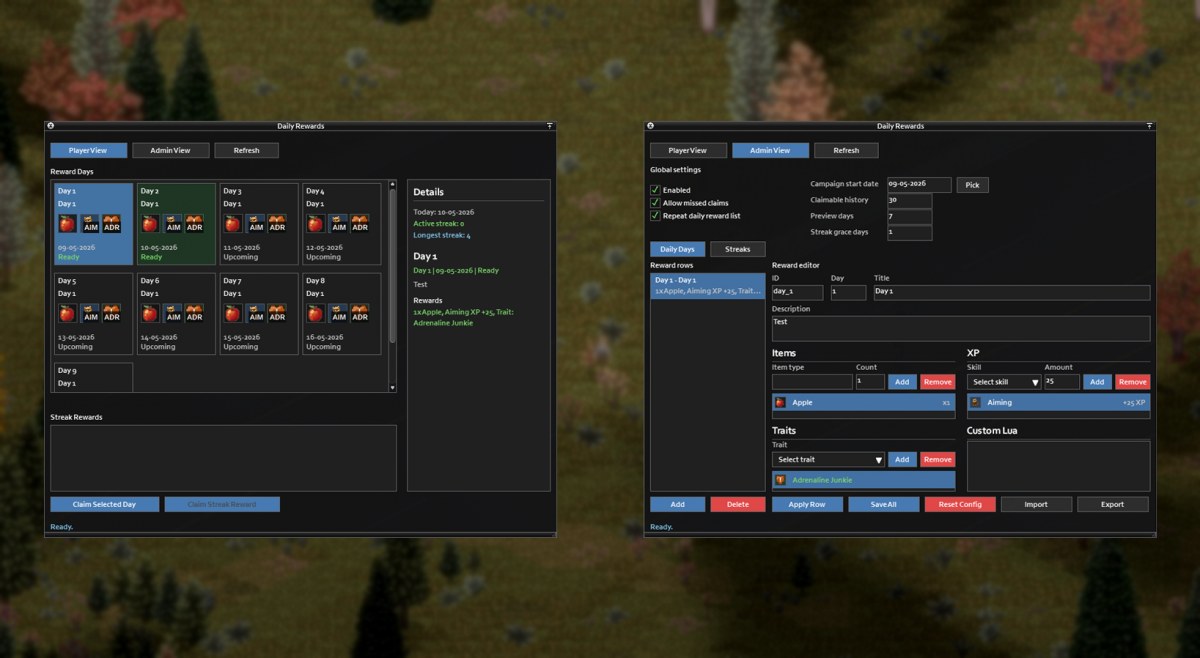This screenshot has width=1200, height=658.
Task: Disable the Enabled checkbox
Action: 655,190
